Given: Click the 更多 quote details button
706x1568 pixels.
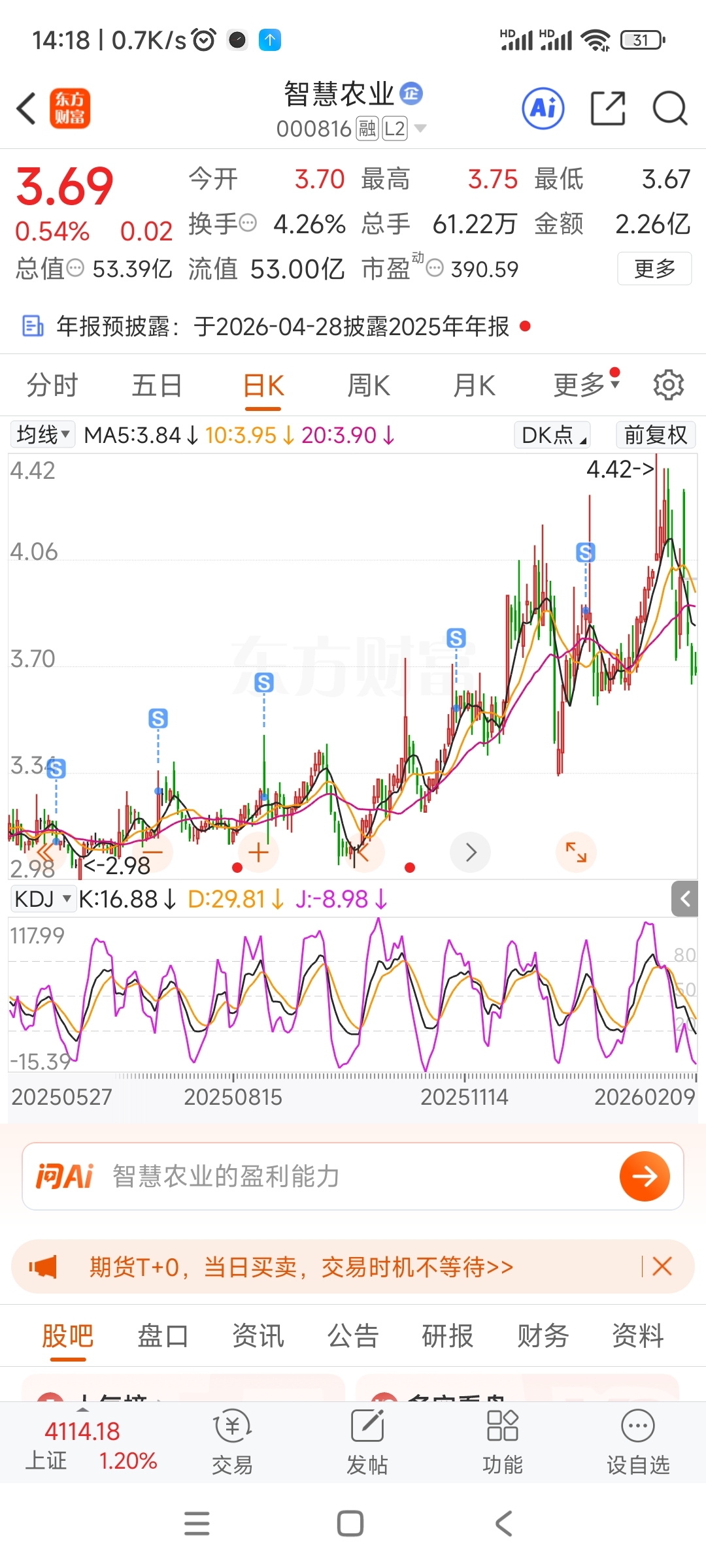Looking at the screenshot, I should point(654,268).
